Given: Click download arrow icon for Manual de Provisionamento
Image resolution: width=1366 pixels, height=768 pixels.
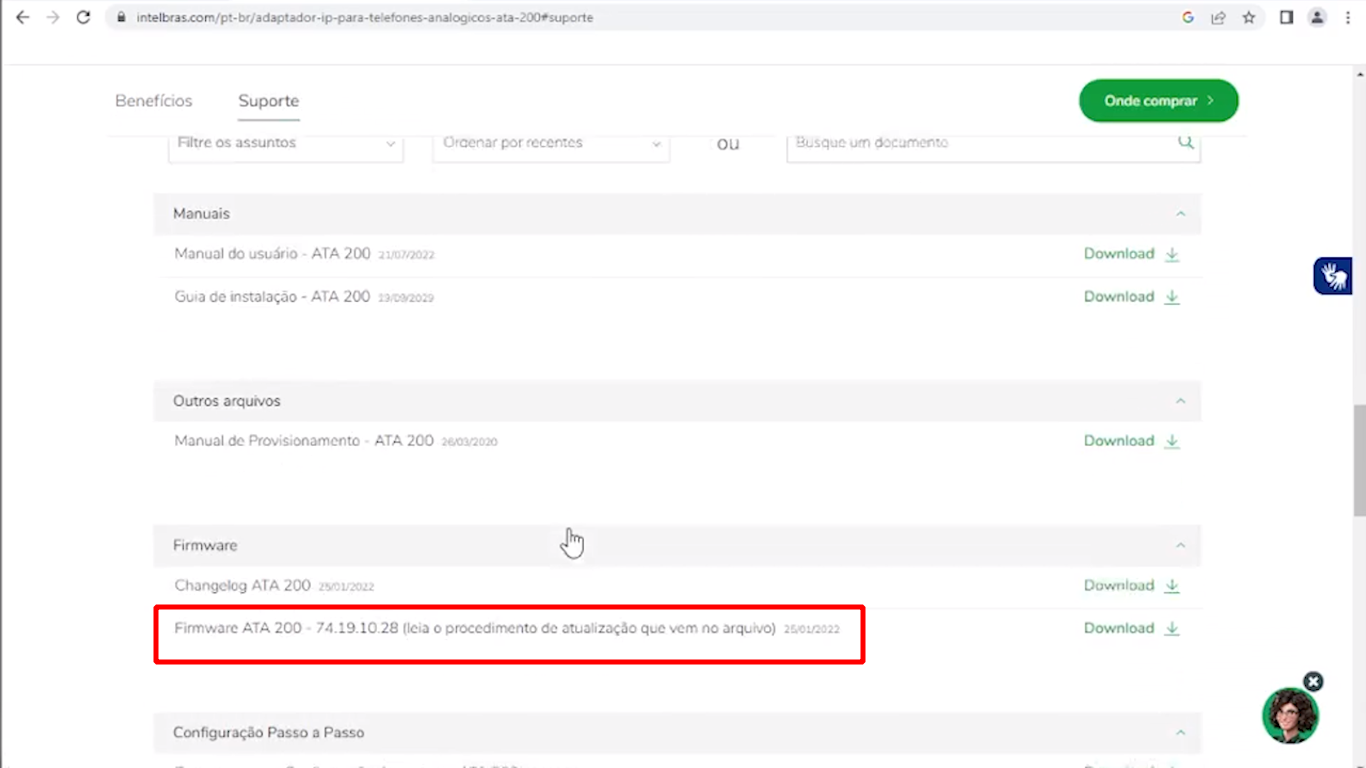Looking at the screenshot, I should click(x=1172, y=441).
